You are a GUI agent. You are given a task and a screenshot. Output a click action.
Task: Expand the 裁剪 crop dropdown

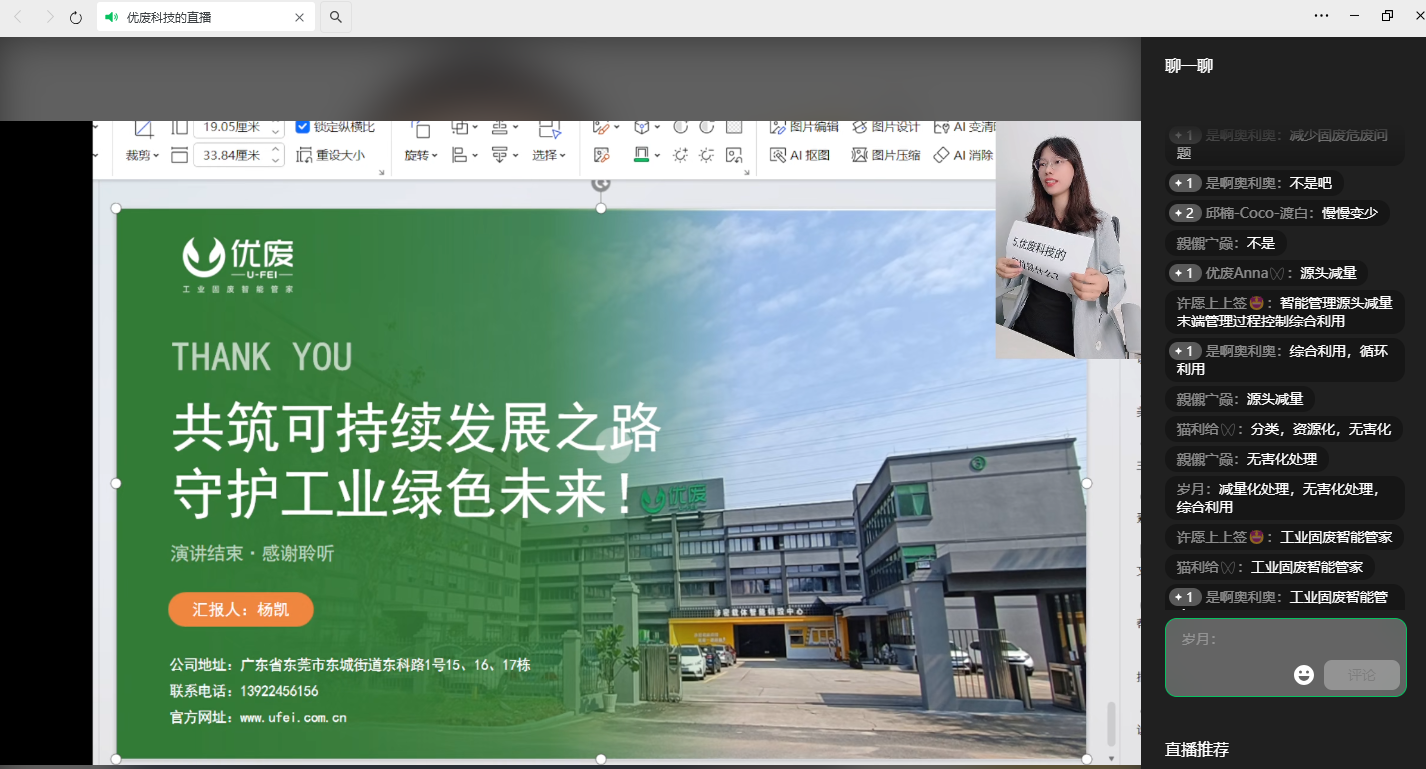pyautogui.click(x=142, y=155)
